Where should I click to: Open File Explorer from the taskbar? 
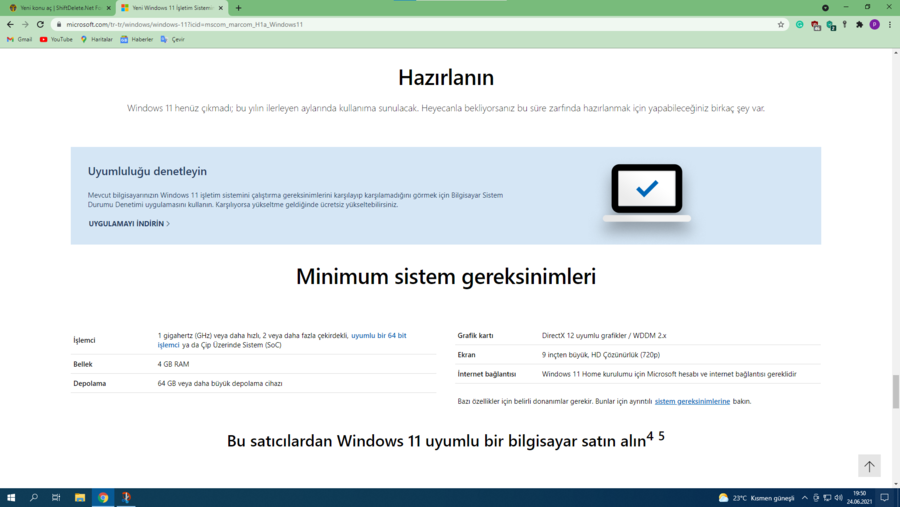[80, 498]
